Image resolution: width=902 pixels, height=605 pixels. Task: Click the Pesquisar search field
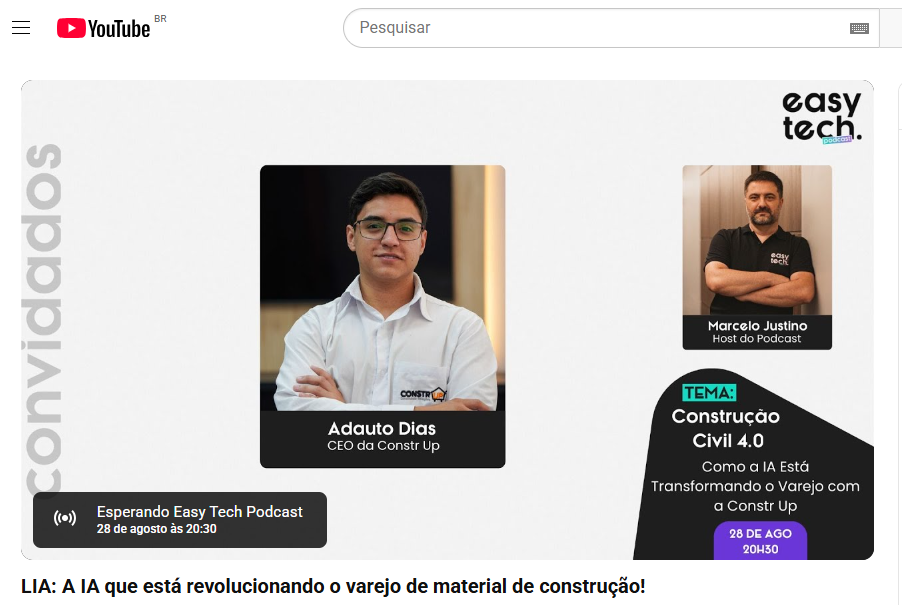(x=598, y=28)
